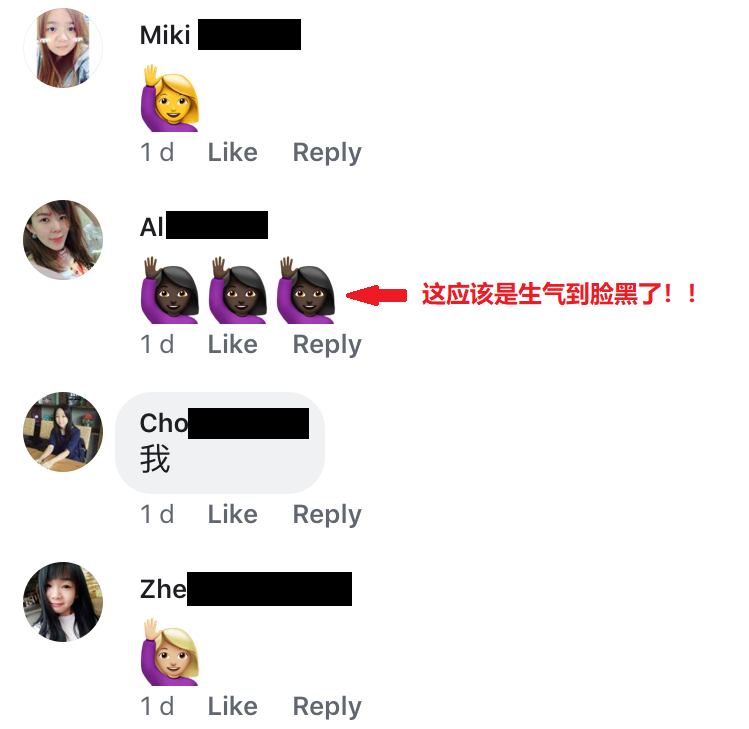
Task: Like Zhe's emoji comment
Action: [233, 706]
